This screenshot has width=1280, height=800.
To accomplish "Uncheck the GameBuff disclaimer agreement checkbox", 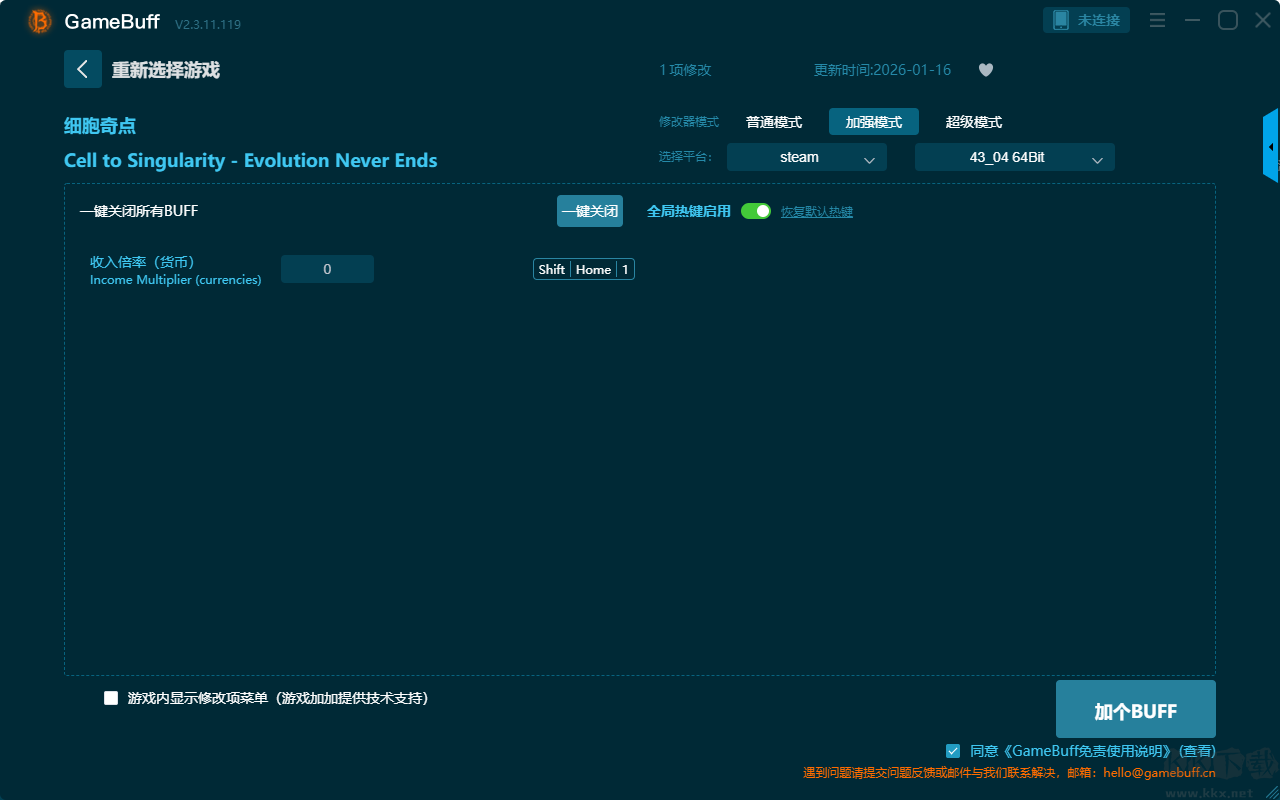I will coord(953,751).
